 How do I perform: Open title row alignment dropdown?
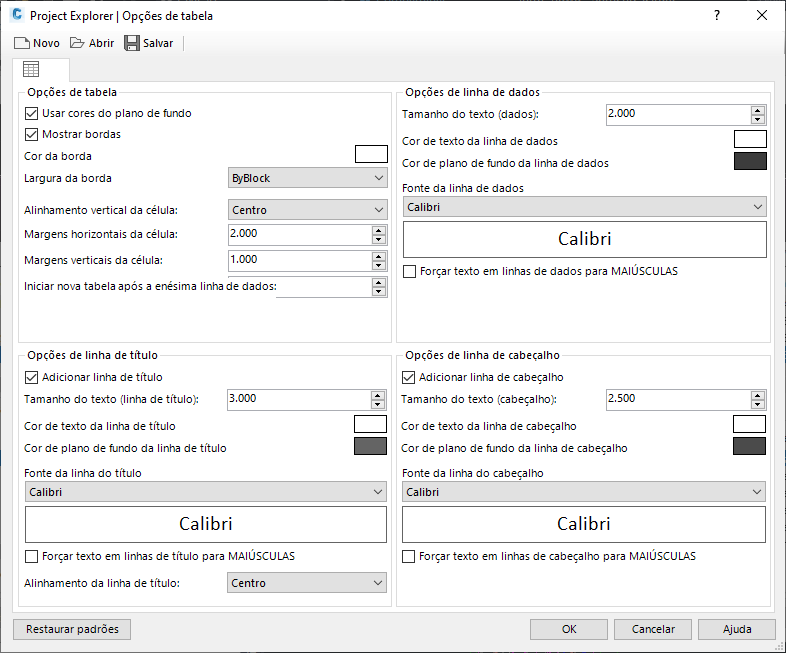coord(306,583)
